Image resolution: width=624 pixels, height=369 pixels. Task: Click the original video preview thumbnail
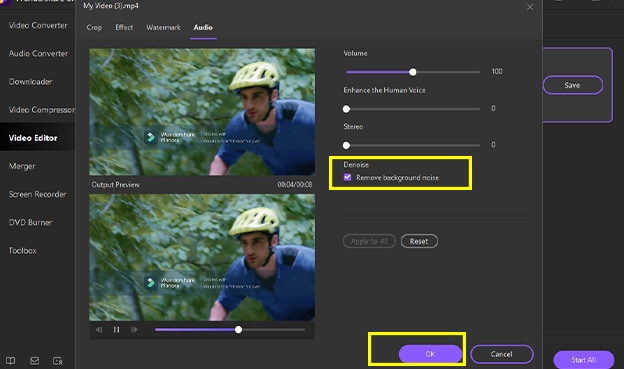pos(202,112)
